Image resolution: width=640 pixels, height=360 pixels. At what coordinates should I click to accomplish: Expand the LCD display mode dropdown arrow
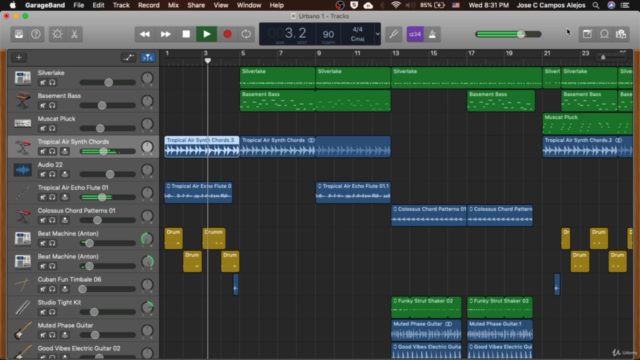[x=378, y=34]
